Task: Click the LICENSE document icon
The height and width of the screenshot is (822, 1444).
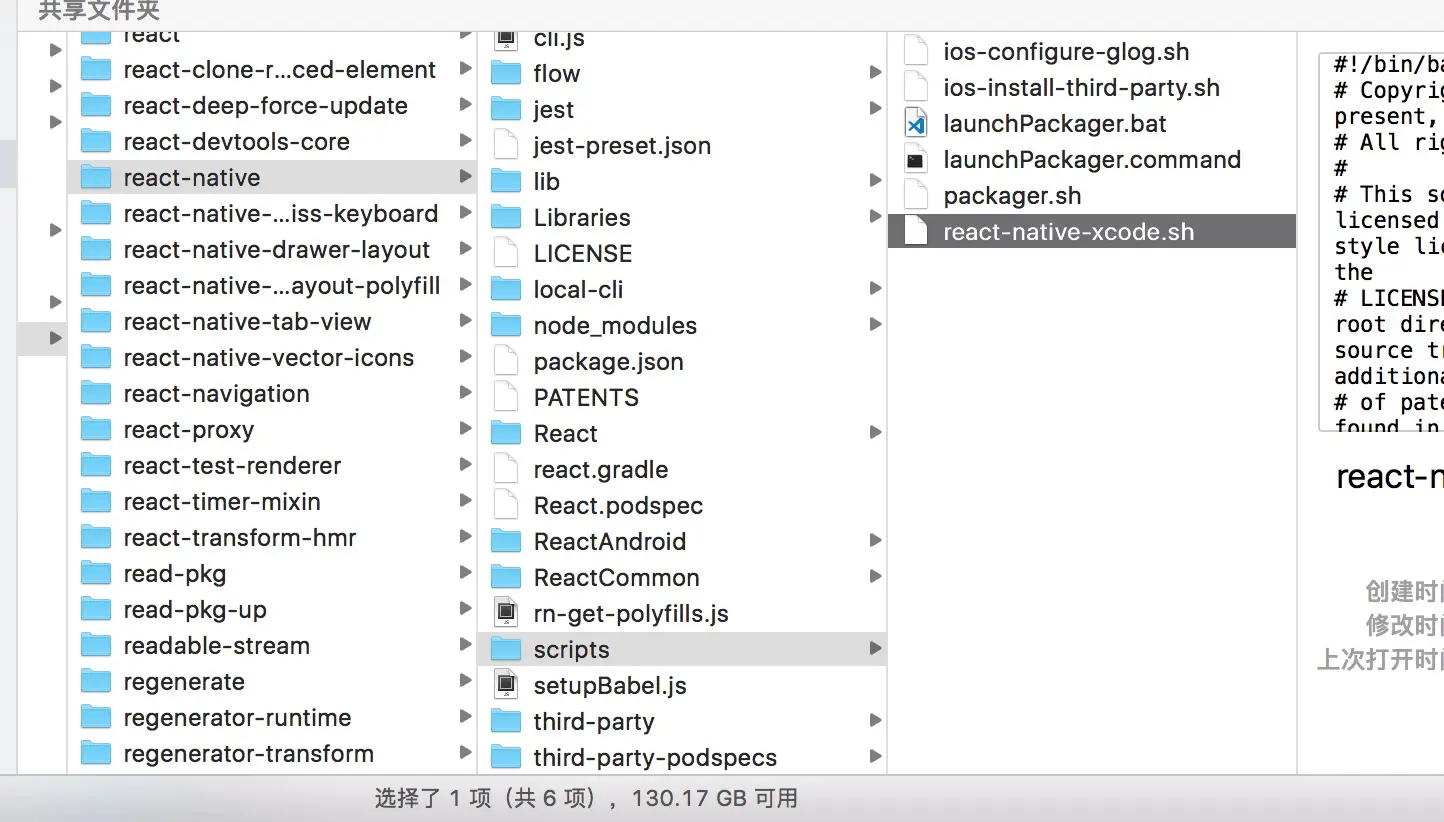Action: [x=507, y=254]
